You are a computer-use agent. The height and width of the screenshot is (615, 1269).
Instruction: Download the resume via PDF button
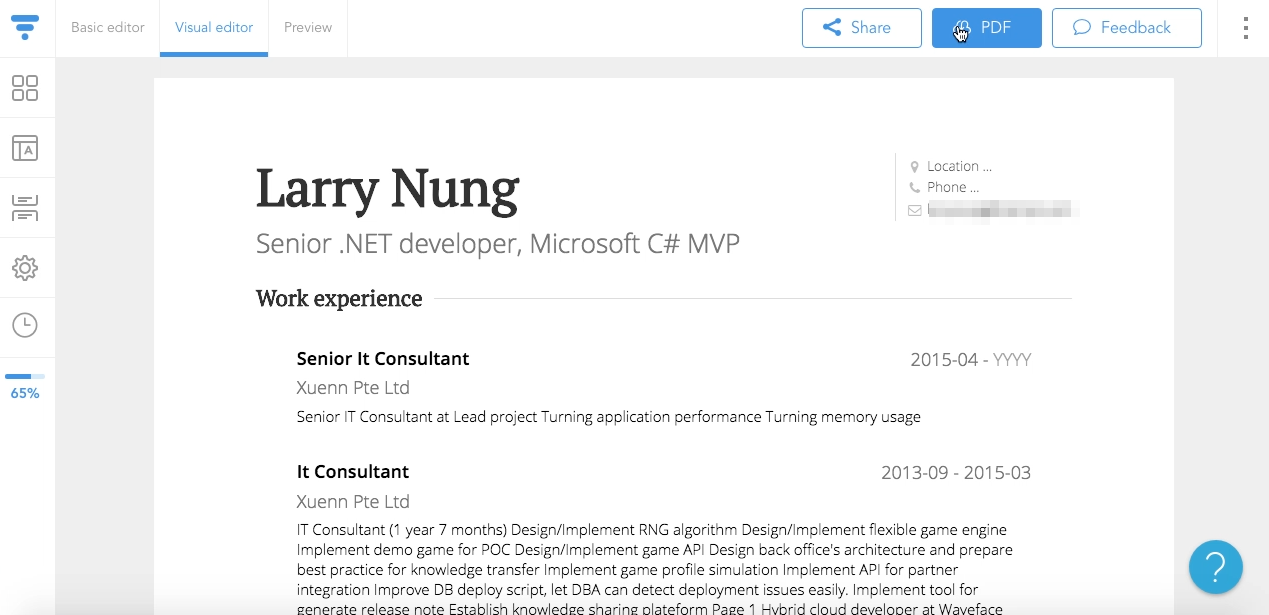coord(986,28)
